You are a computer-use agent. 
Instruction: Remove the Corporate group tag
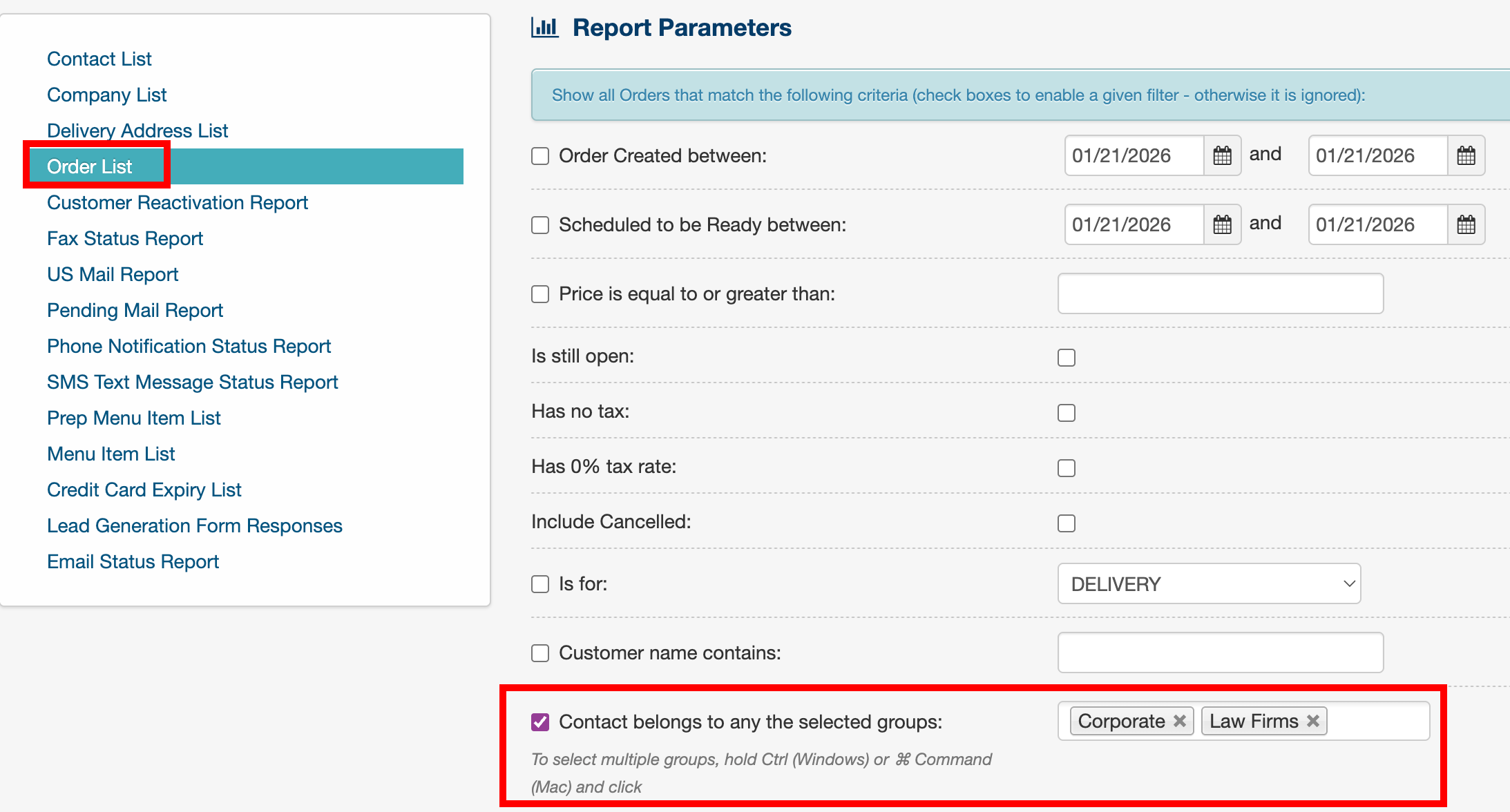click(1180, 721)
